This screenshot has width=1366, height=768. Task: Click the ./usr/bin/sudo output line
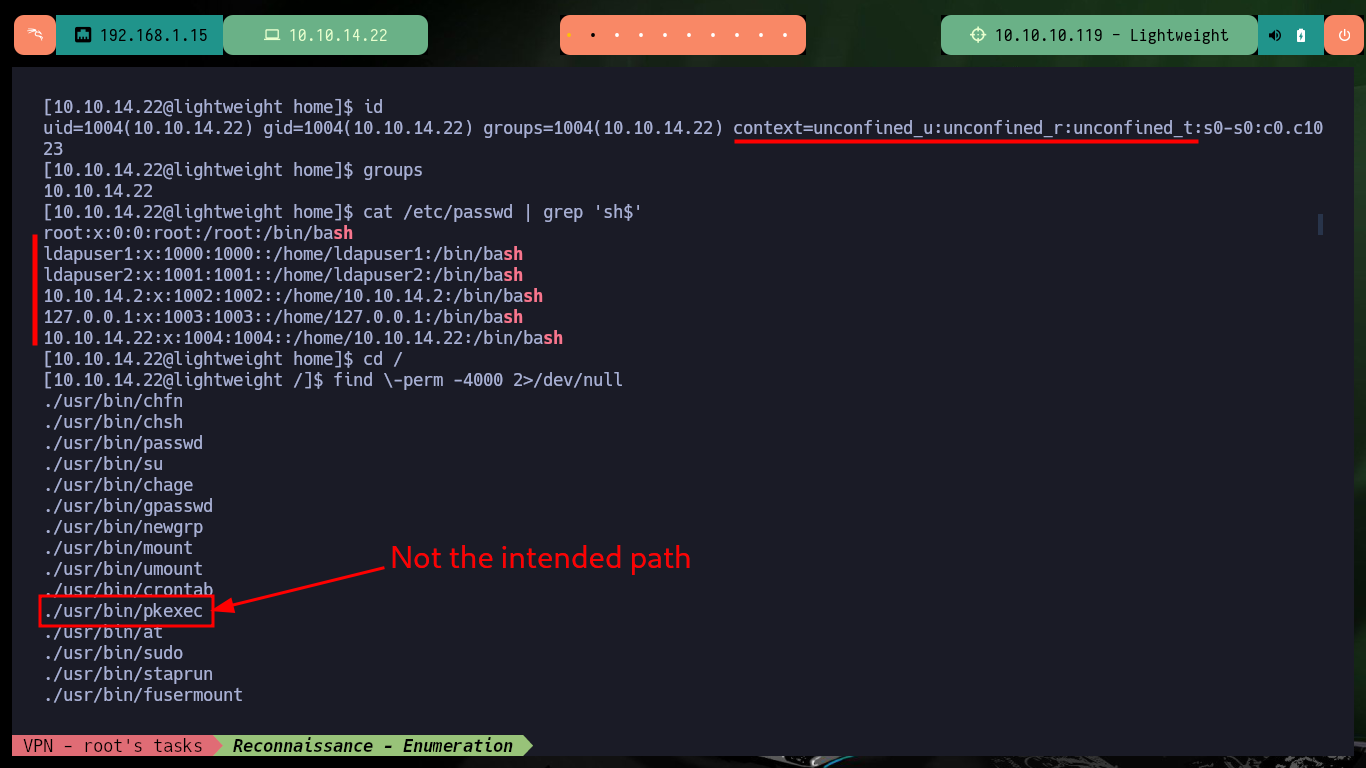click(x=113, y=653)
